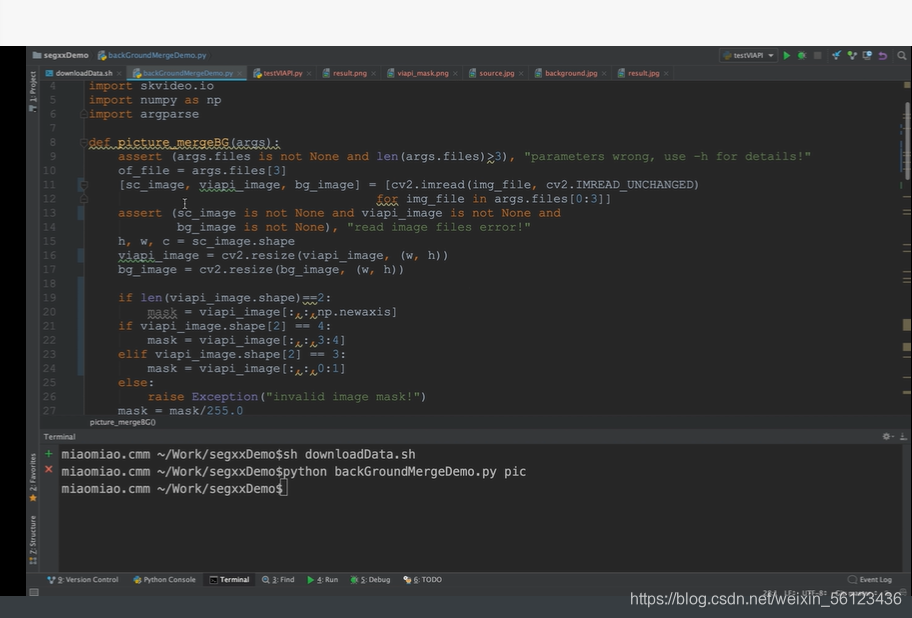Update project from version control
Screen dimensions: 912x618
(x=836, y=56)
